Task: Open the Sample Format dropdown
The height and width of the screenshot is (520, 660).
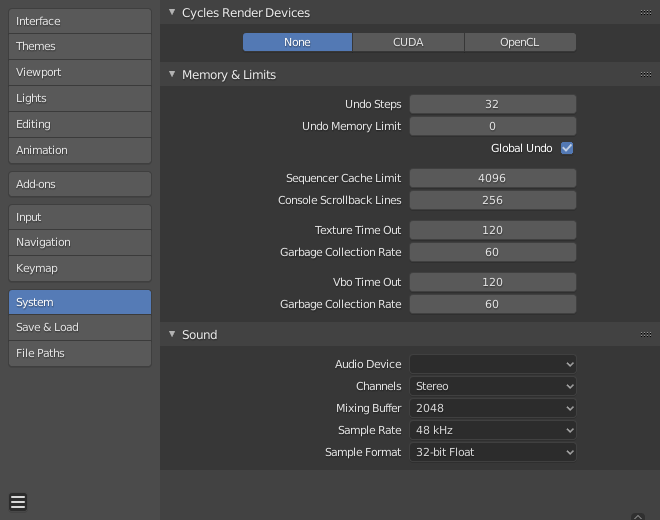Action: click(x=493, y=452)
